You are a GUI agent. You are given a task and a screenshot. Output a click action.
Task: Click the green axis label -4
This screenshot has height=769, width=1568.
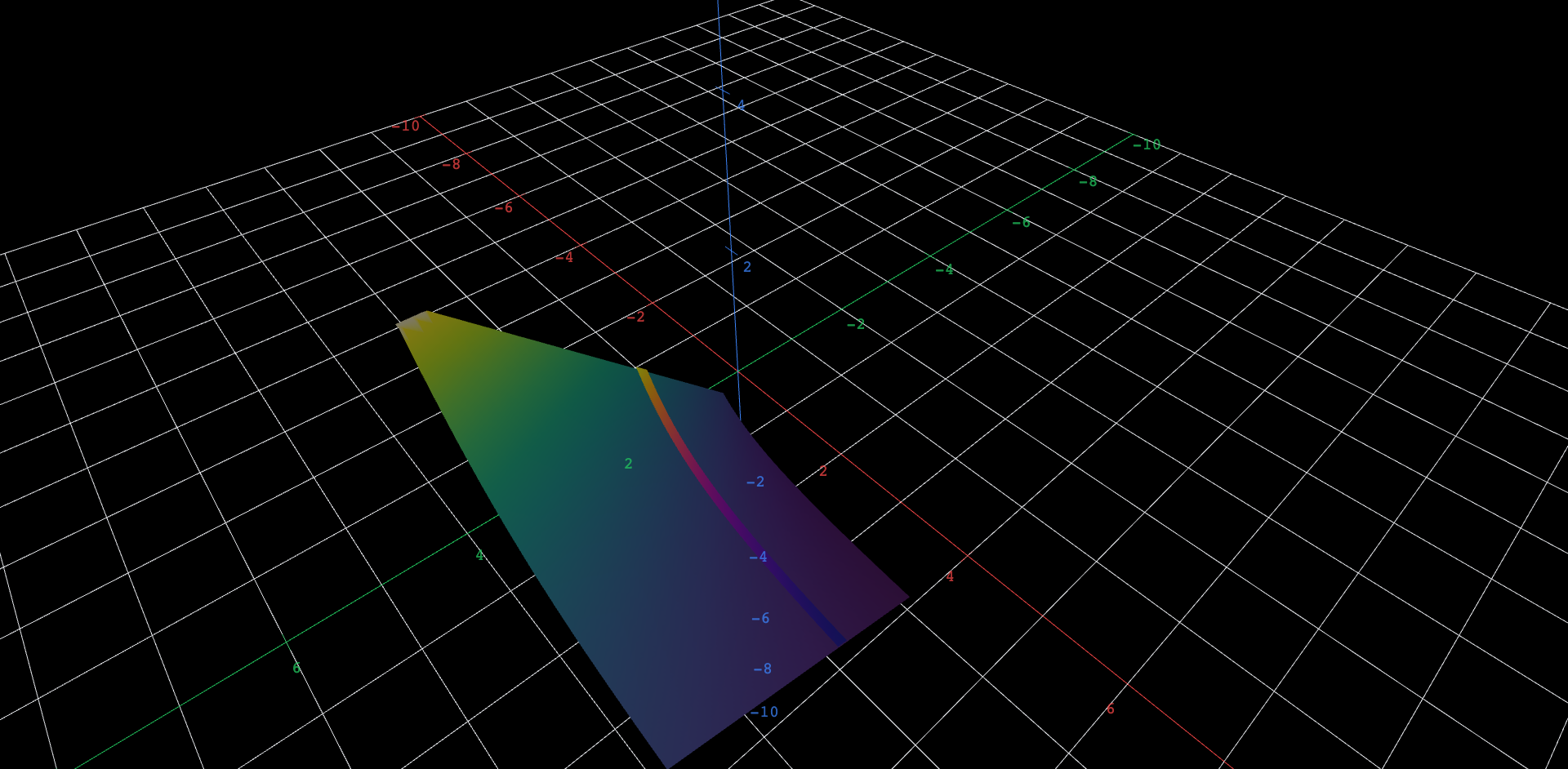944,269
